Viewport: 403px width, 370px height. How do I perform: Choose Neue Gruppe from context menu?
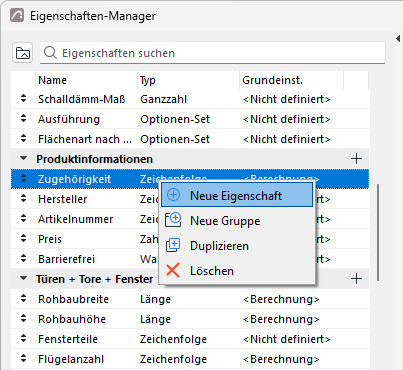coord(237,221)
